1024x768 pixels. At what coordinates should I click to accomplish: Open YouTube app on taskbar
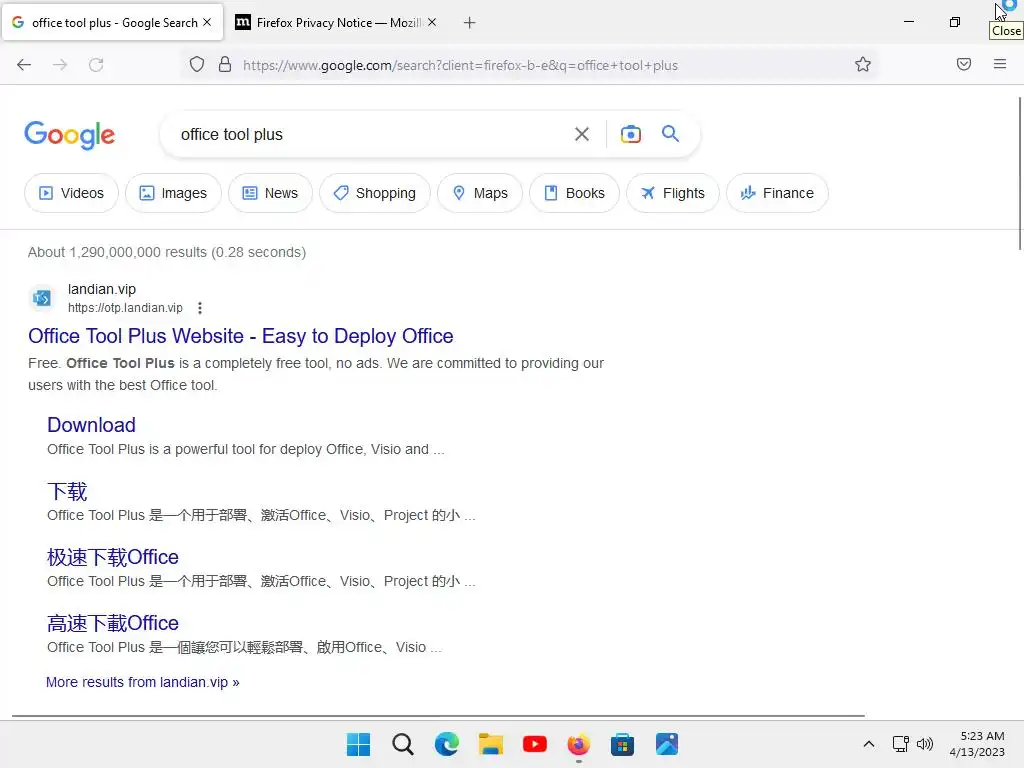535,744
